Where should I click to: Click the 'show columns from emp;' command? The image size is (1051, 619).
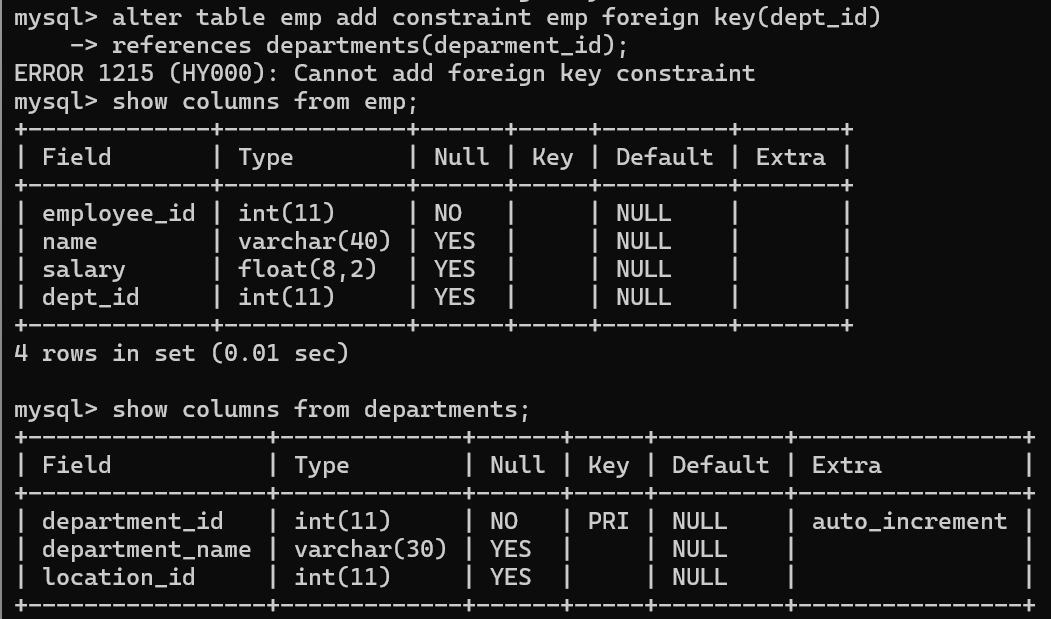(265, 101)
